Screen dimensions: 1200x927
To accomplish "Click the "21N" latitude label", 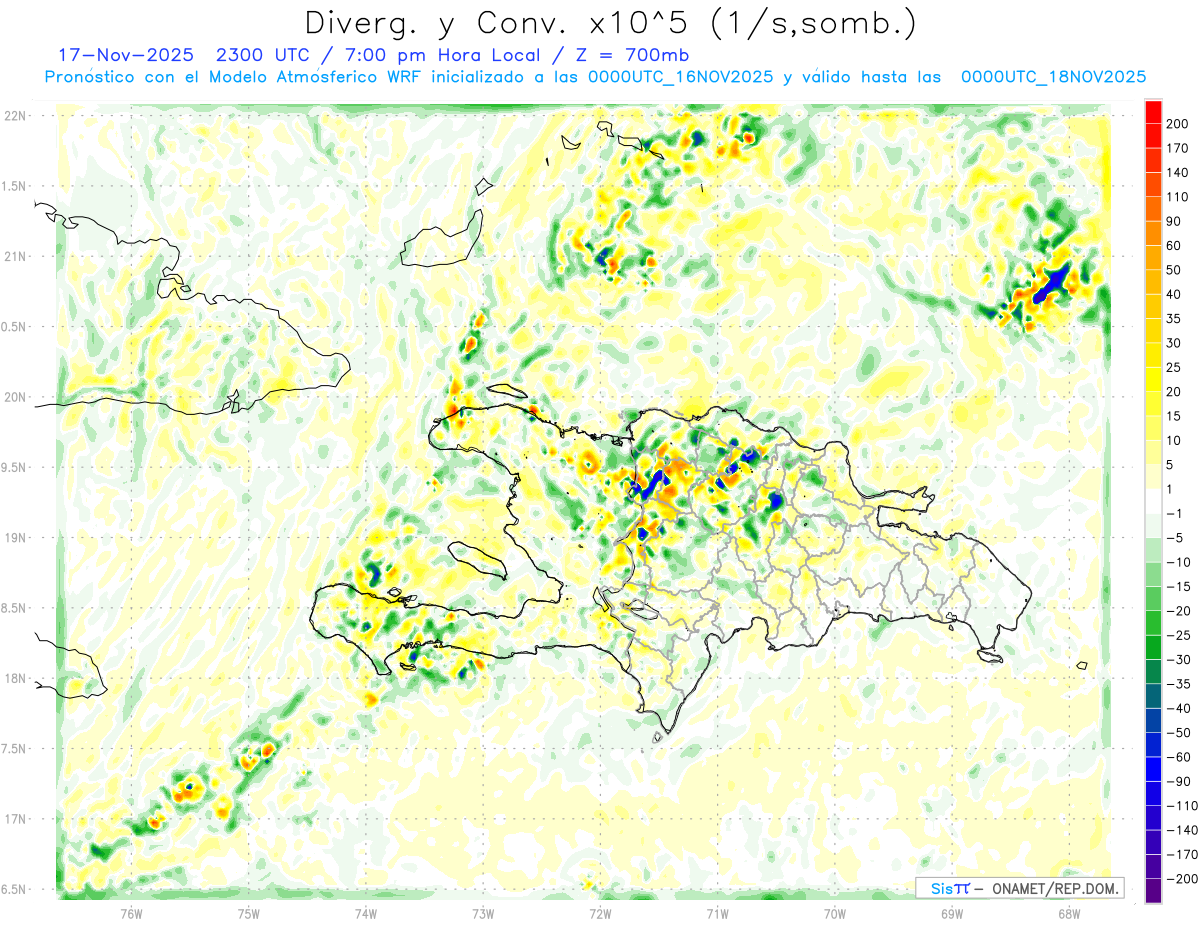I will coord(14,257).
